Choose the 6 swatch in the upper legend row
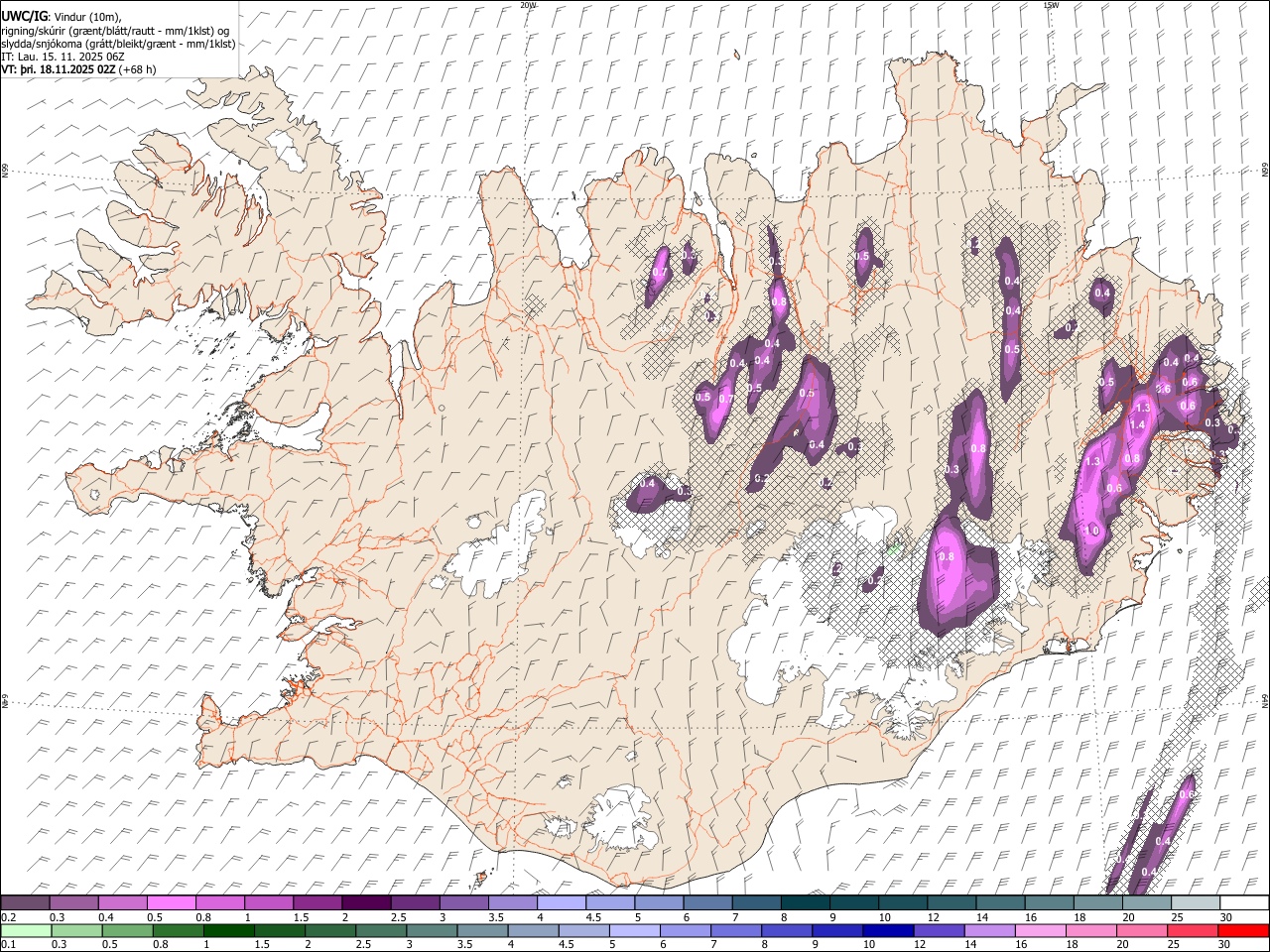Viewport: 1270px width, 952px height. 707,902
